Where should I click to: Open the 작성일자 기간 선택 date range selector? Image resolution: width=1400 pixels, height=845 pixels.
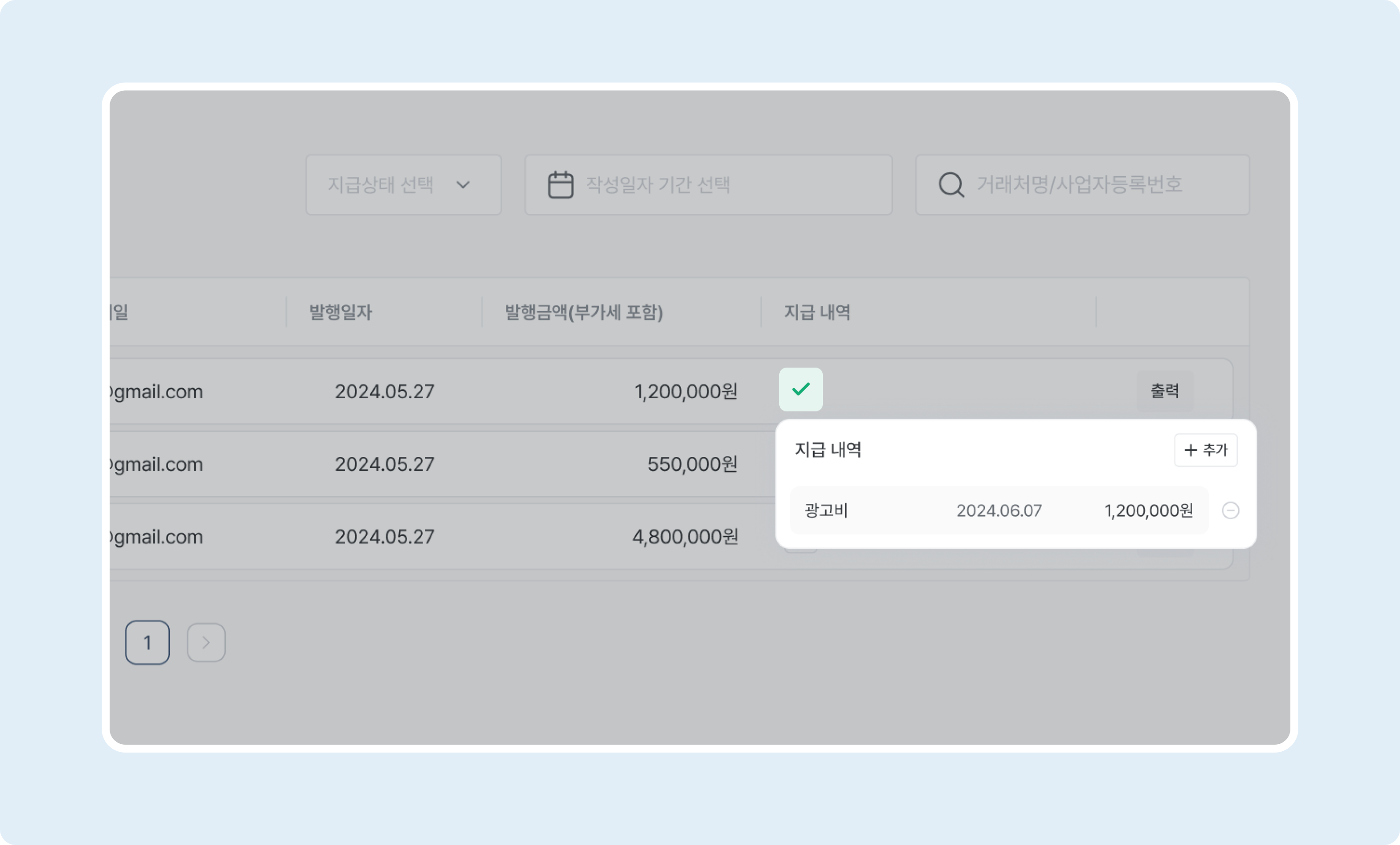[708, 184]
